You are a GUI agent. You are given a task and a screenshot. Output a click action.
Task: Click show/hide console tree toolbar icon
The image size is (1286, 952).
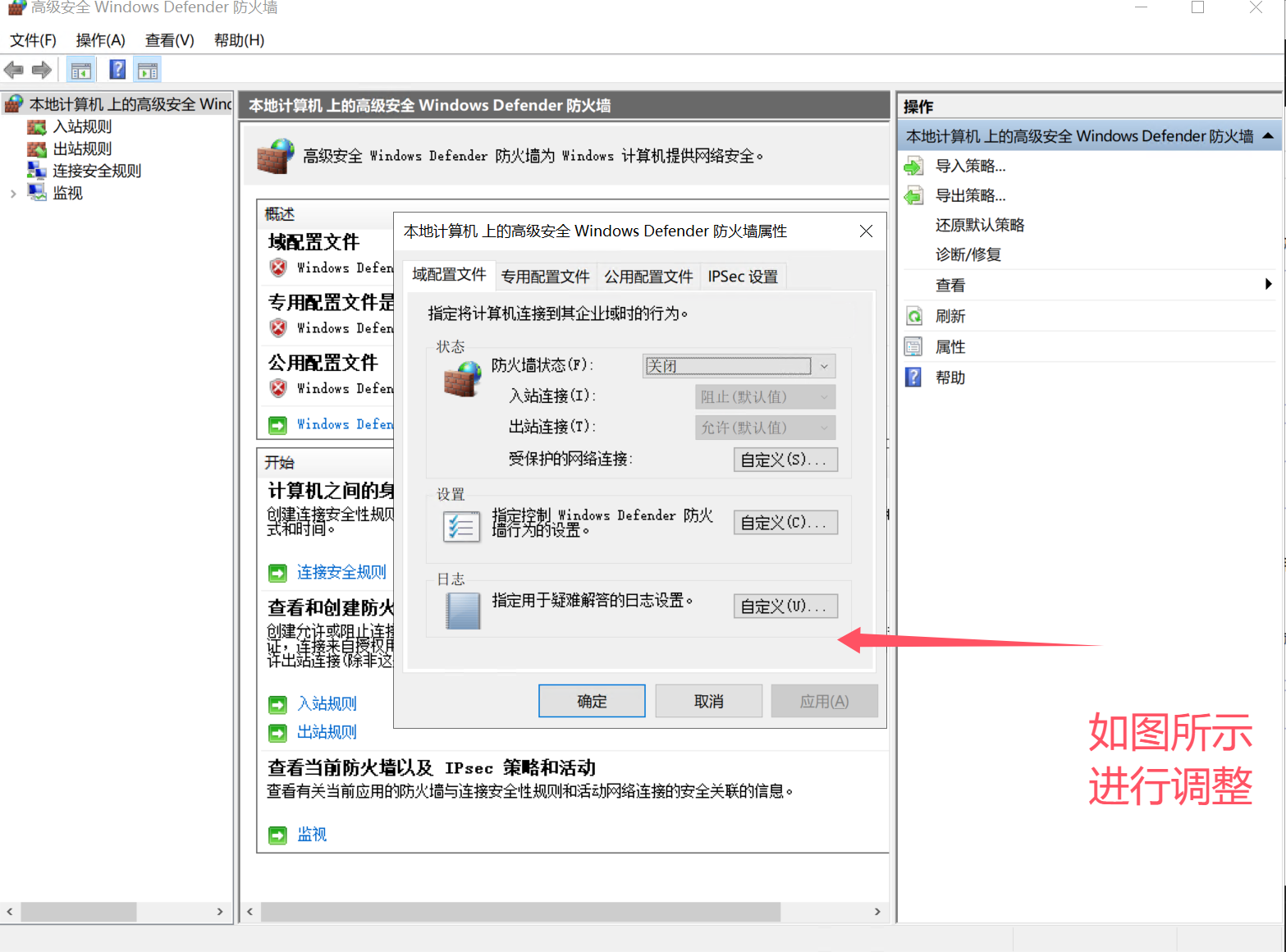(80, 71)
